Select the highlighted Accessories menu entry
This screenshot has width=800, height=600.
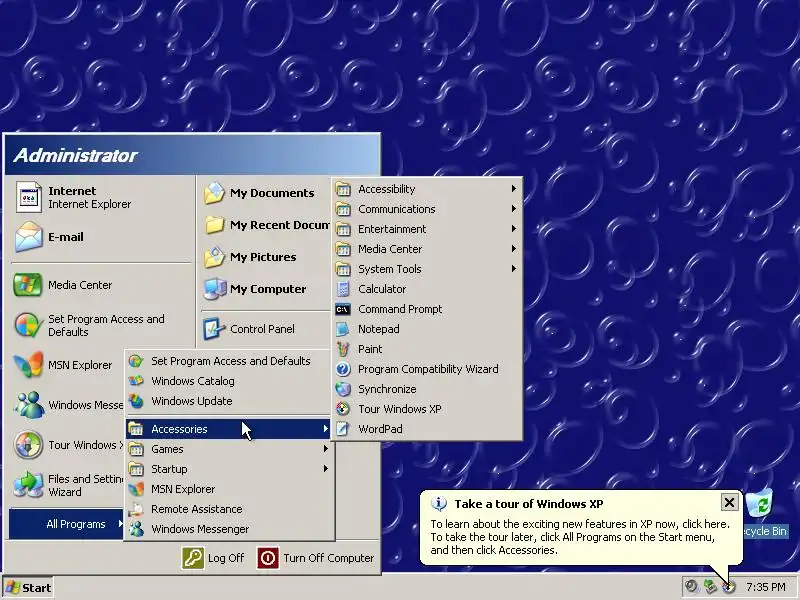click(x=229, y=429)
